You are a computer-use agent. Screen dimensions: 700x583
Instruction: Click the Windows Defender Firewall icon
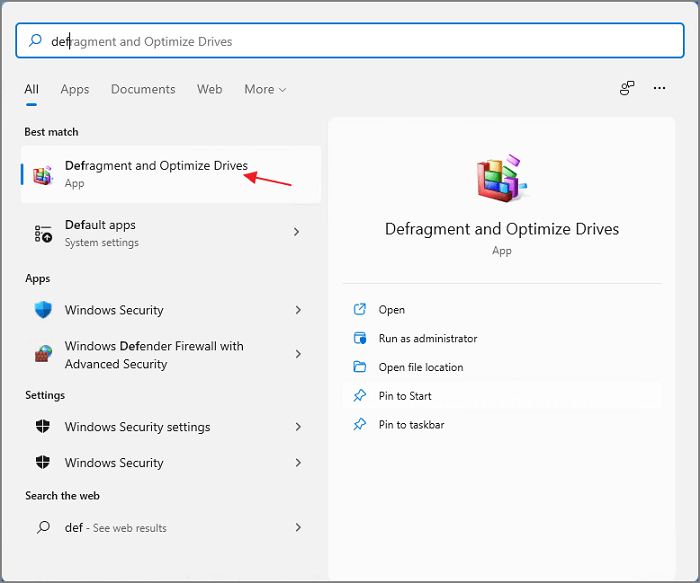[x=43, y=355]
